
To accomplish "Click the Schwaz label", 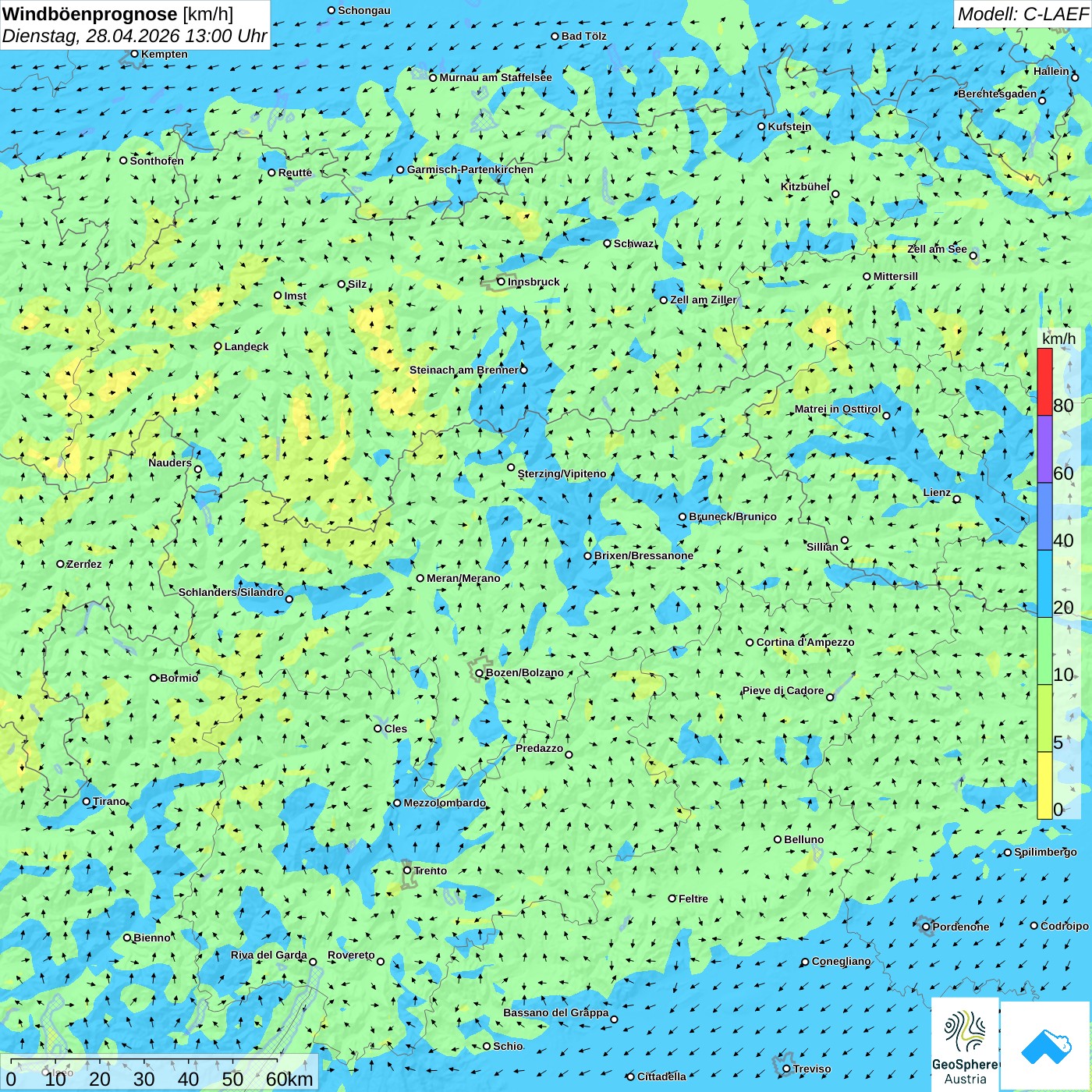I will pos(634,243).
